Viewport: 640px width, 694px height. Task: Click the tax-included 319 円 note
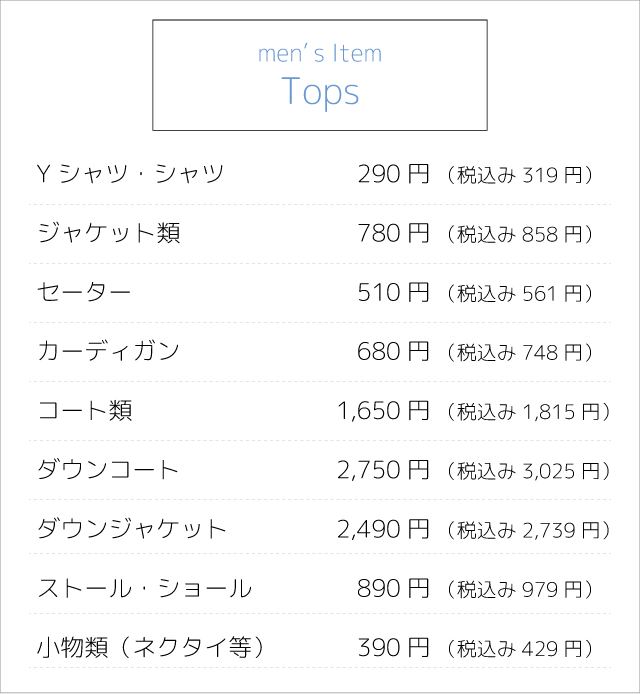pos(524,176)
